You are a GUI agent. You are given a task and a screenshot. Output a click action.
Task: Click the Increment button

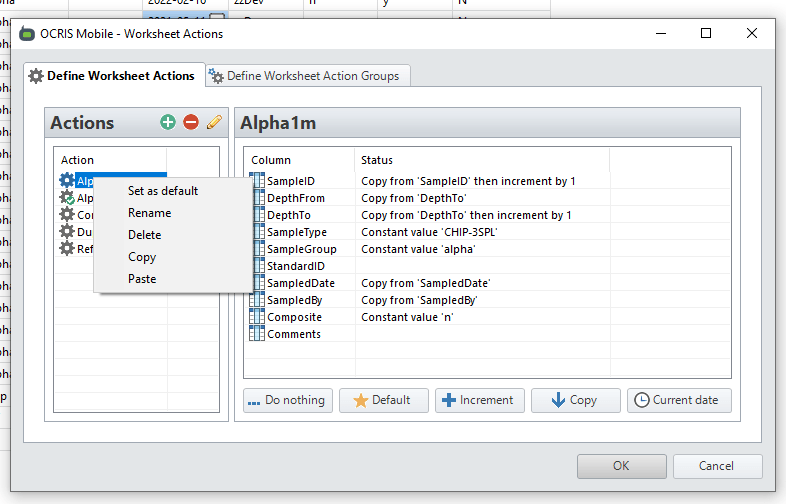click(477, 400)
